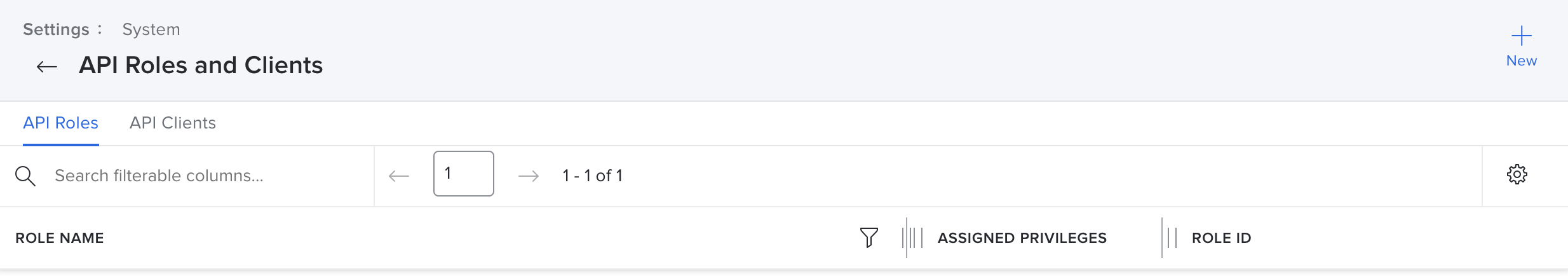1568x276 pixels.
Task: Click the System breadcrumb link
Action: coord(151,29)
